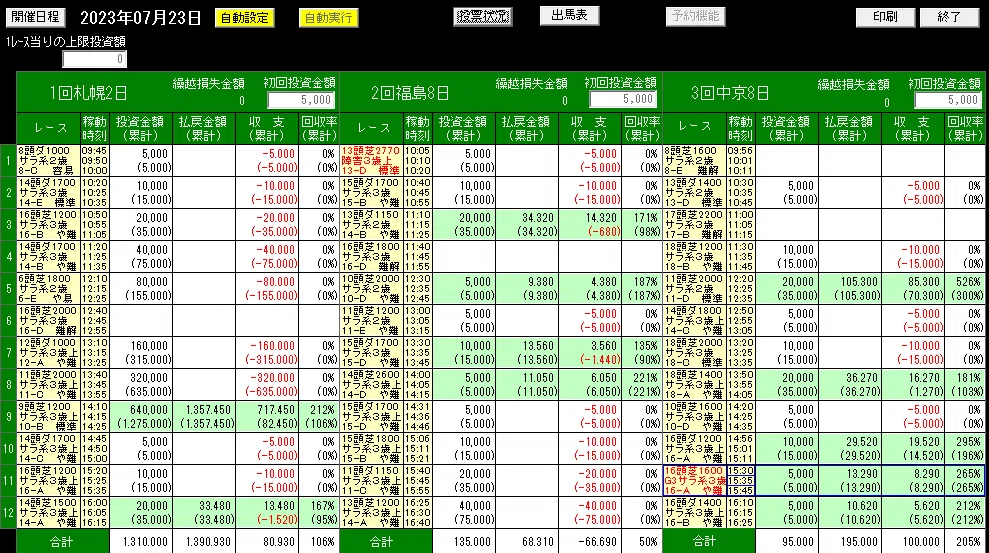Click Sapporo 回収率(累計) column header
The height and width of the screenshot is (553, 989).
[319, 129]
